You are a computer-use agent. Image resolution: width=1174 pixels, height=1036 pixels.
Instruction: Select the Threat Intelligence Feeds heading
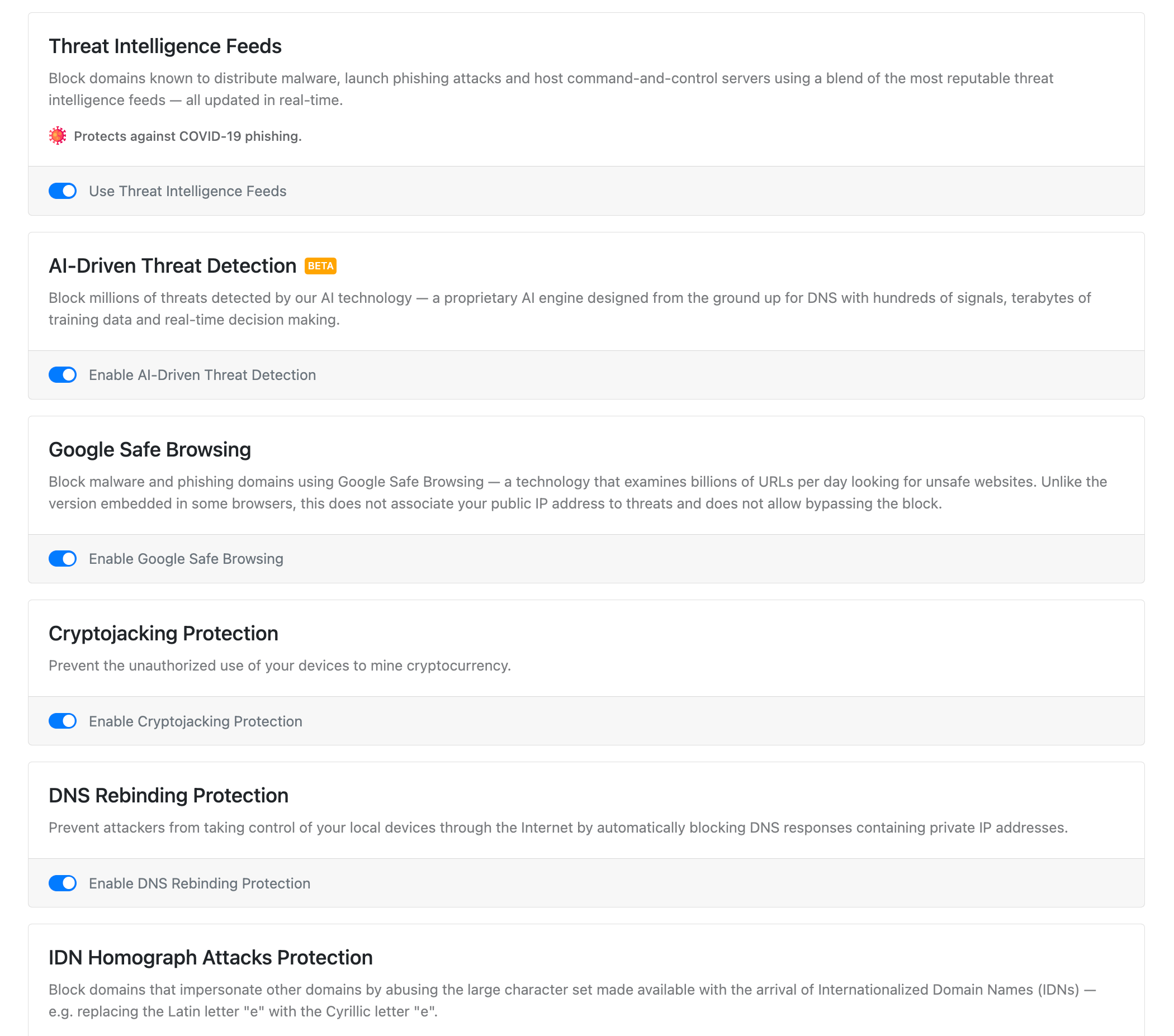[165, 46]
